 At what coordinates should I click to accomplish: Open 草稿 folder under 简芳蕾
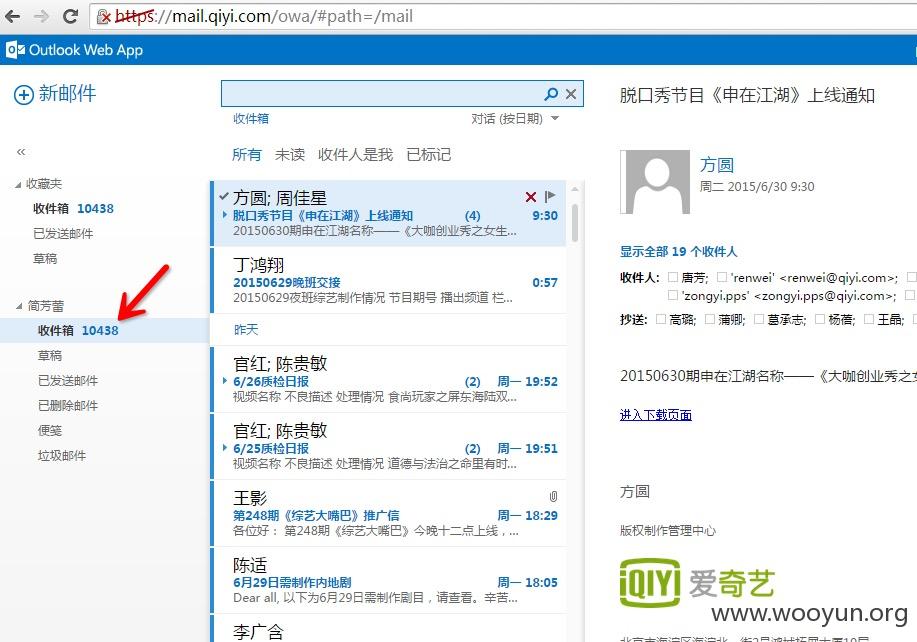50,355
